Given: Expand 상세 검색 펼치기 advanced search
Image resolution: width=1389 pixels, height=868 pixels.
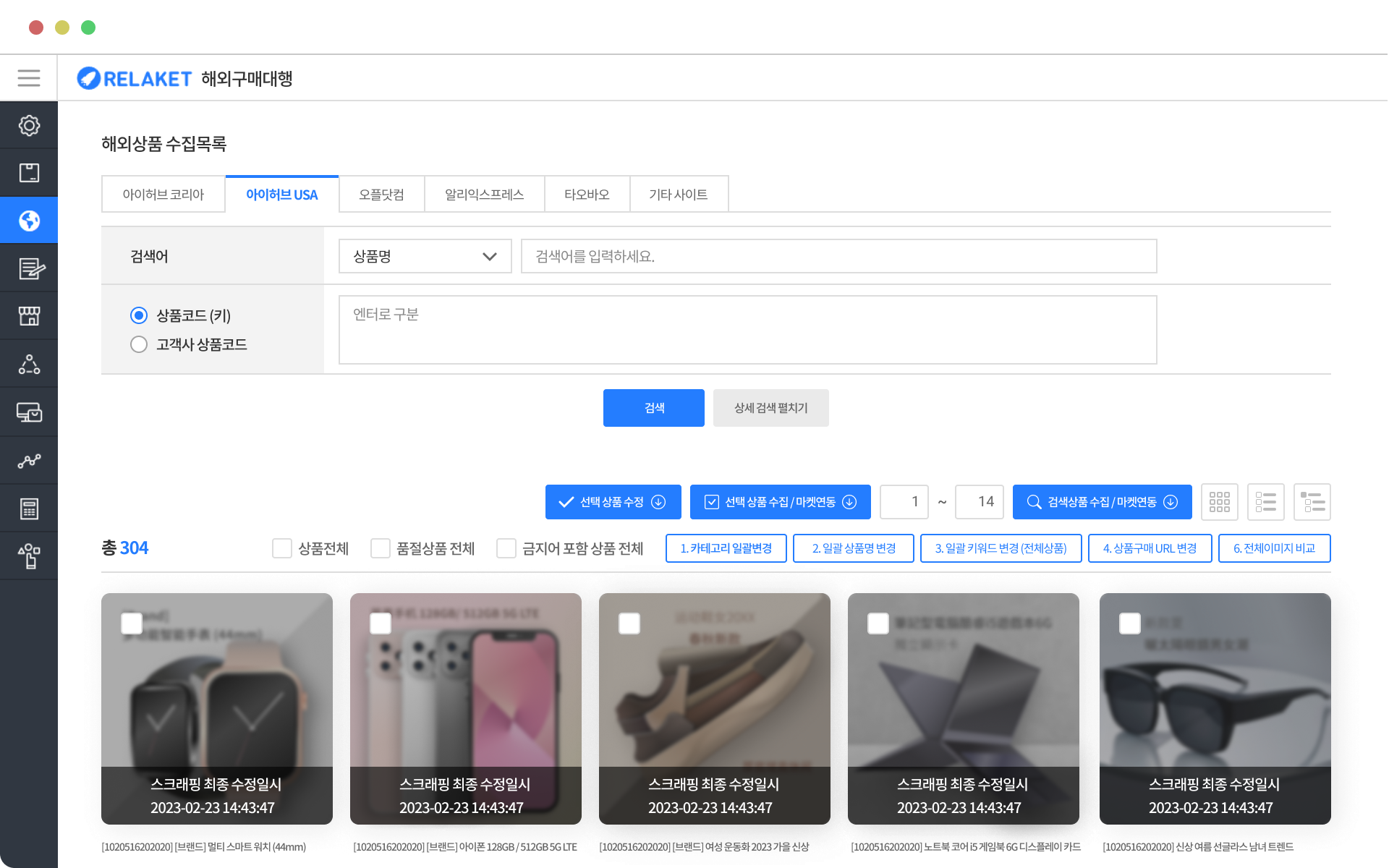Looking at the screenshot, I should coord(770,408).
